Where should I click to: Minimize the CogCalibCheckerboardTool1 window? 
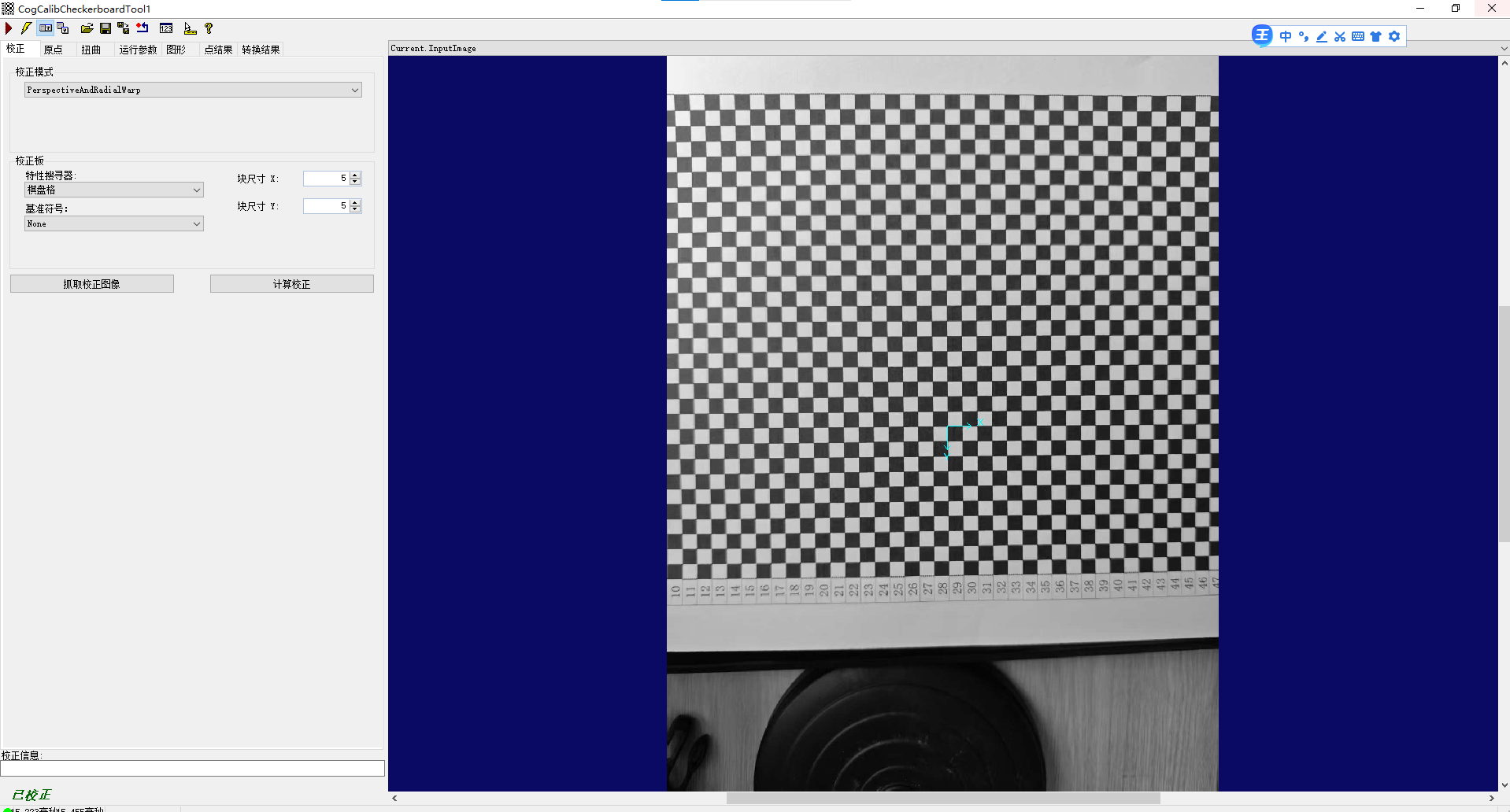click(1420, 9)
